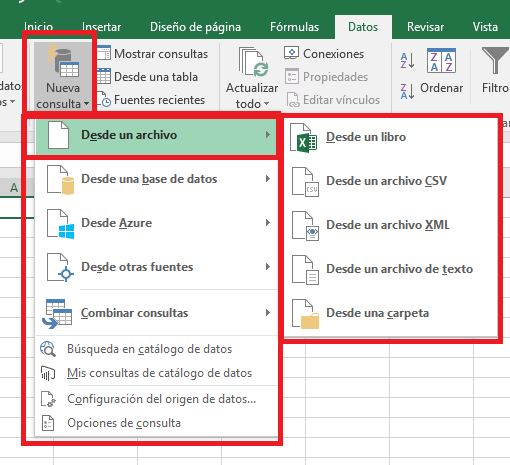Click the Conexiones icon
Screen dimensions: 510x465
click(x=292, y=53)
